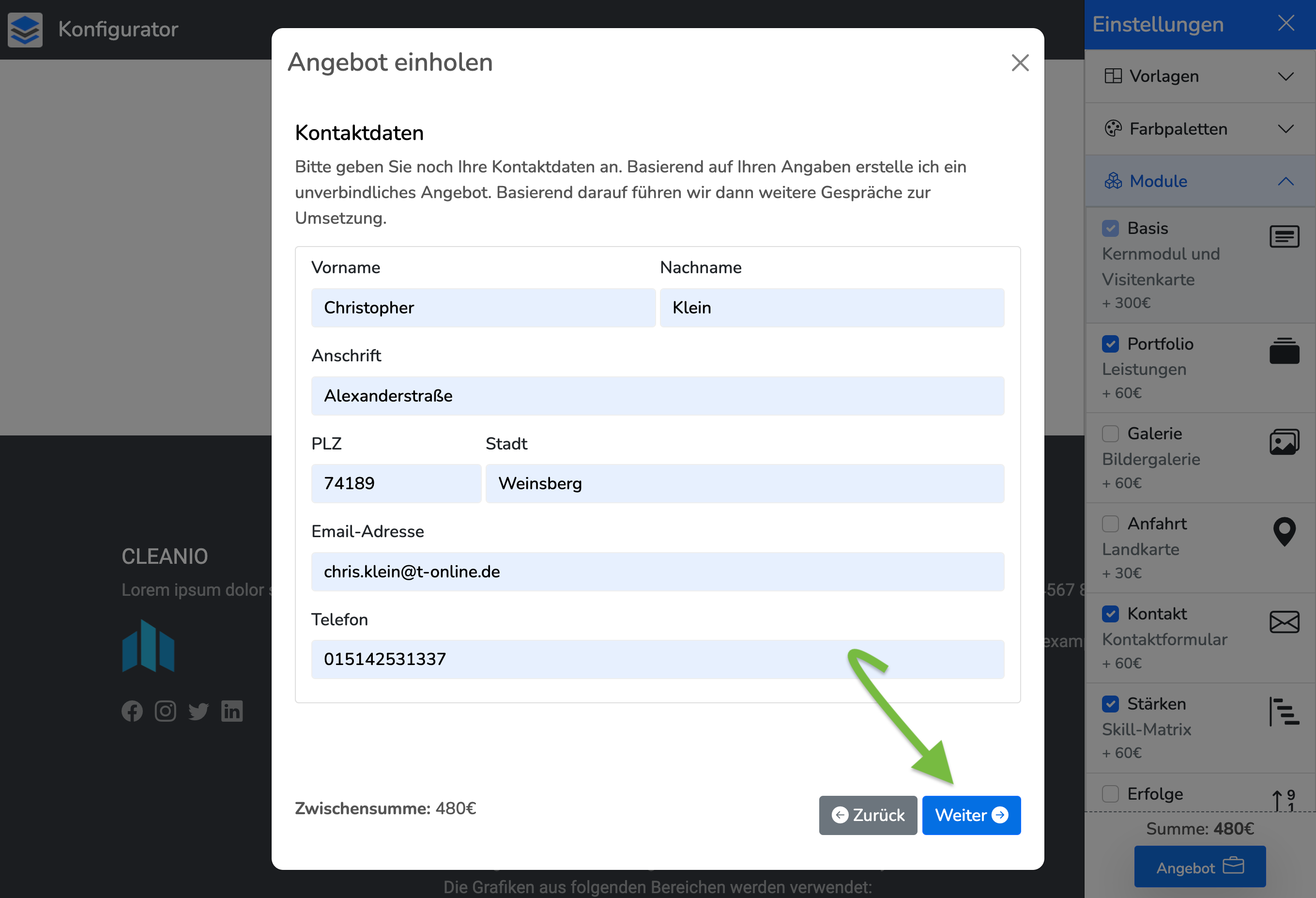Click the Anfahrt map pin icon
The width and height of the screenshot is (1316, 898).
click(1284, 531)
